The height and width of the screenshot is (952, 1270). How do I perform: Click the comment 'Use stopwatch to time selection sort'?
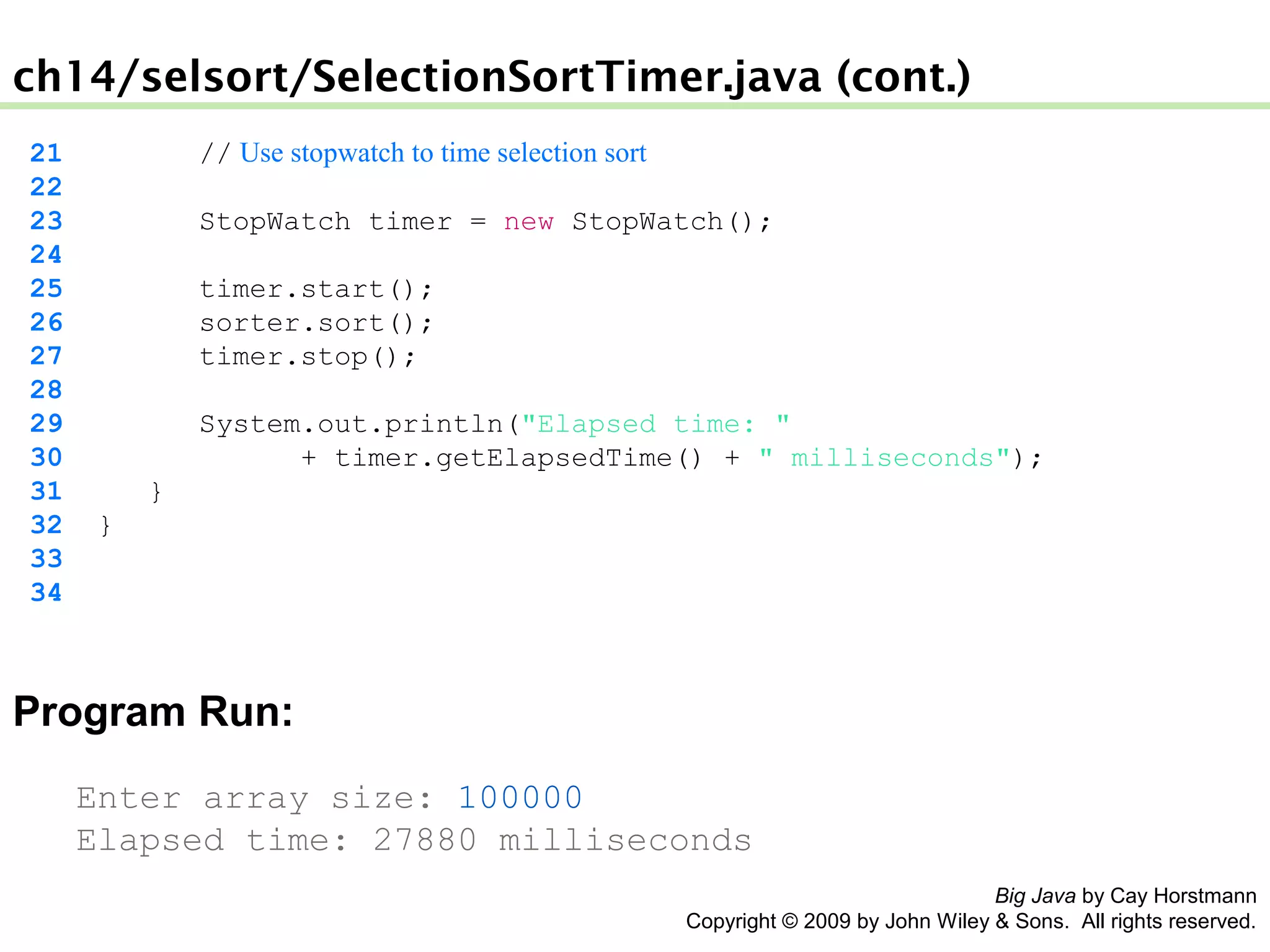pos(443,153)
